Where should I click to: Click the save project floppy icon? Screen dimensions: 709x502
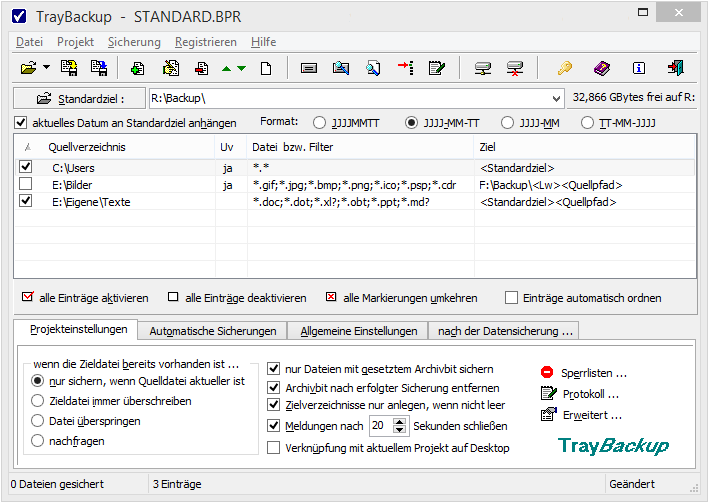coord(69,68)
